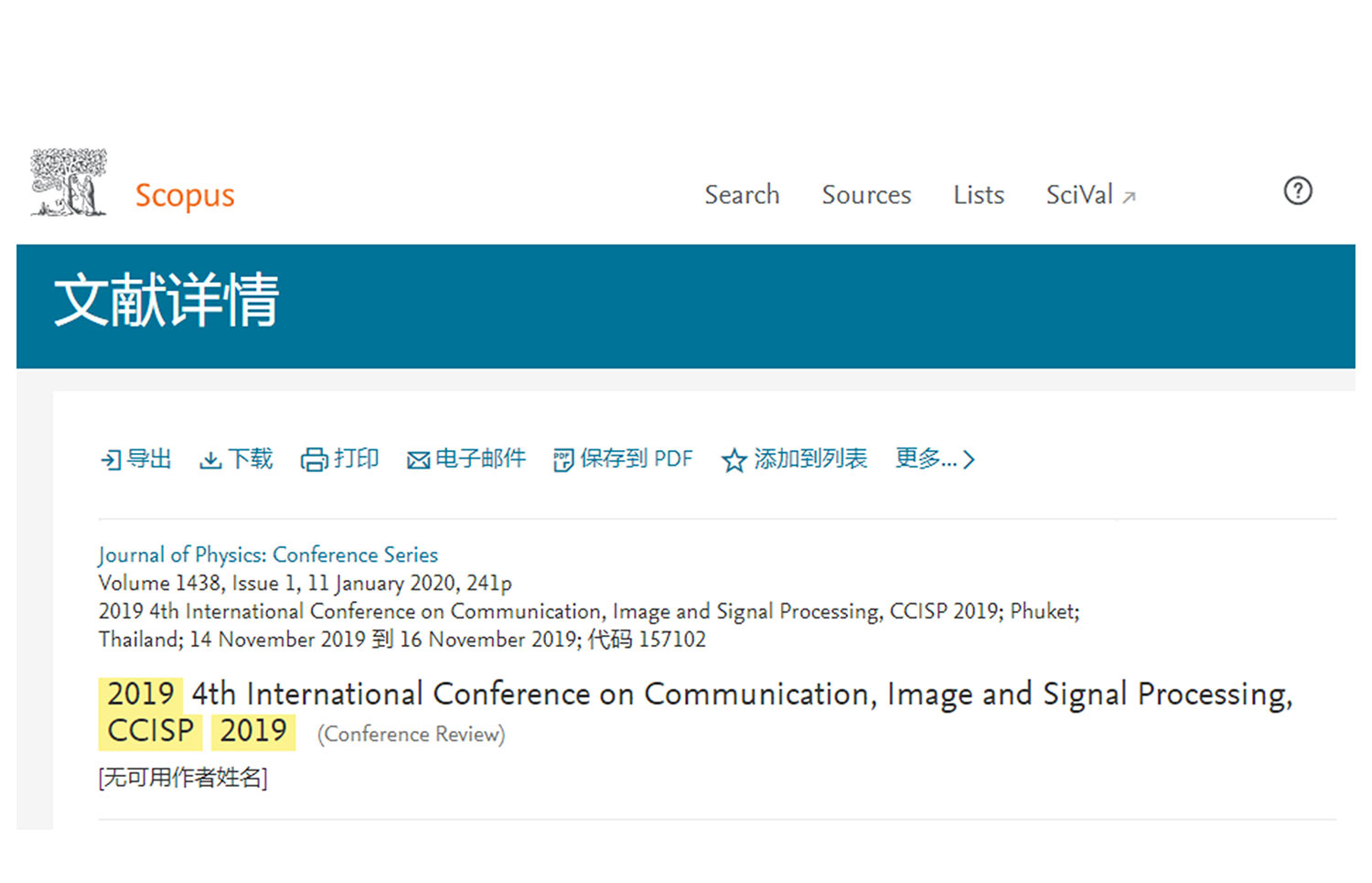Click the star icon beside 添加到列表
This screenshot has height=883, width=1372.
734,460
